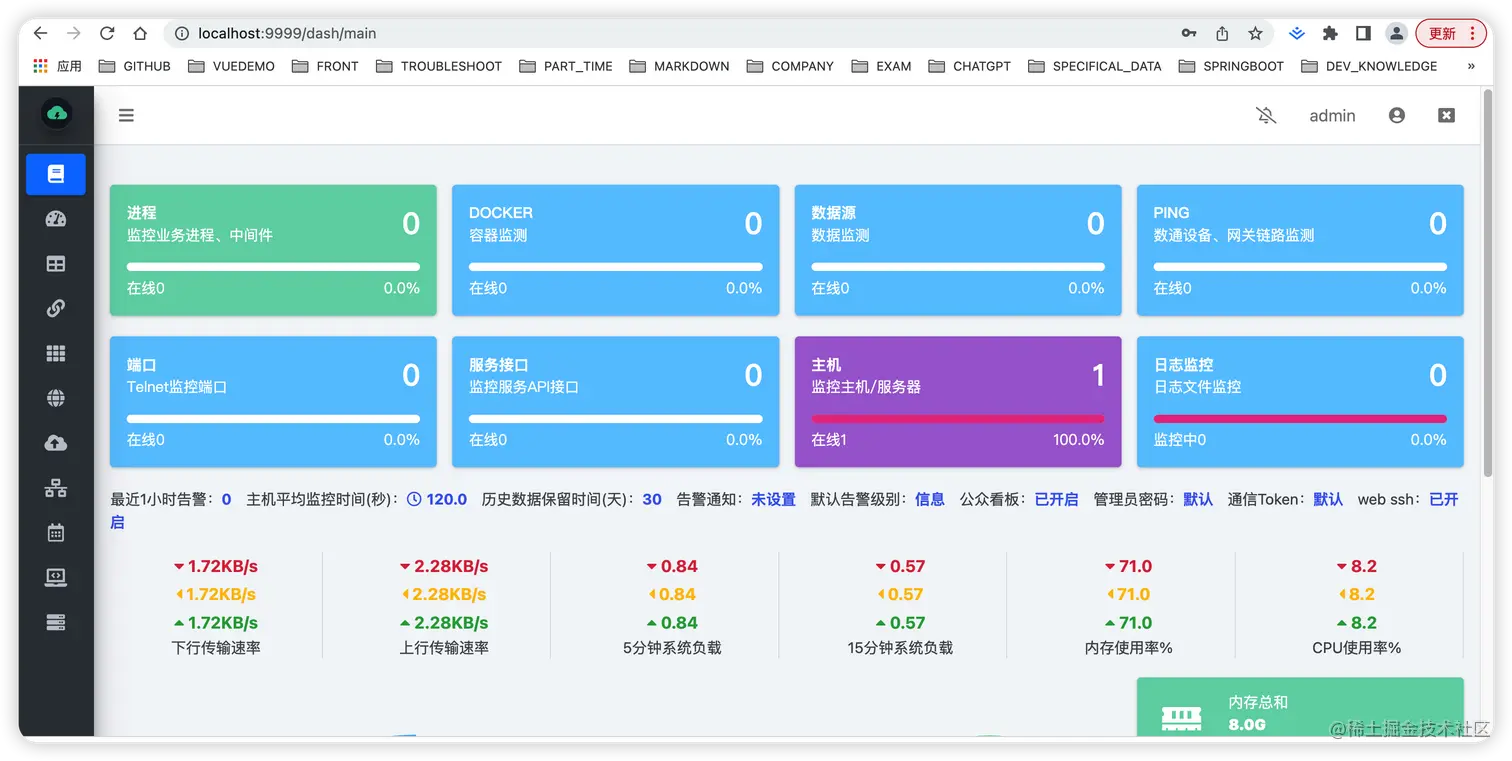Open the DOCKER 容器监测 card
1512x761 pixels.
click(x=616, y=250)
